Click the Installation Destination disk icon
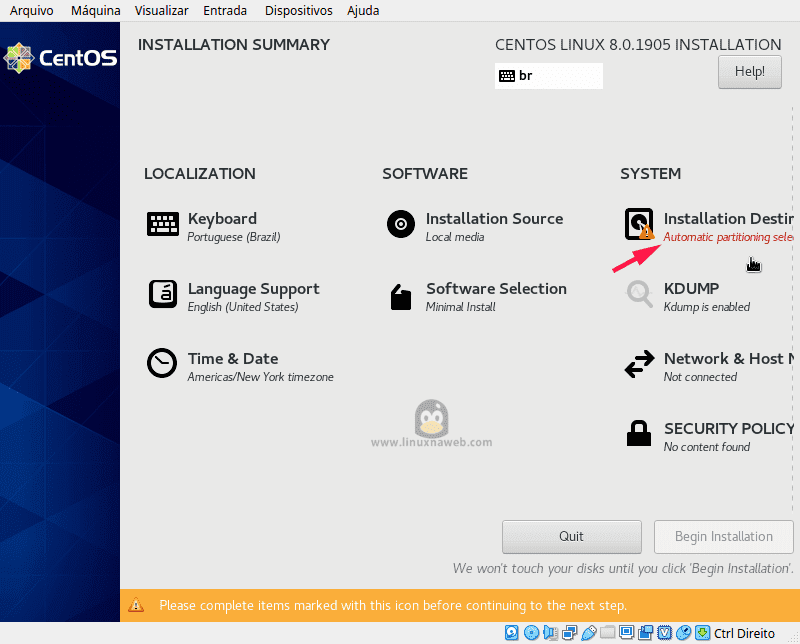This screenshot has height=644, width=800. (639, 224)
